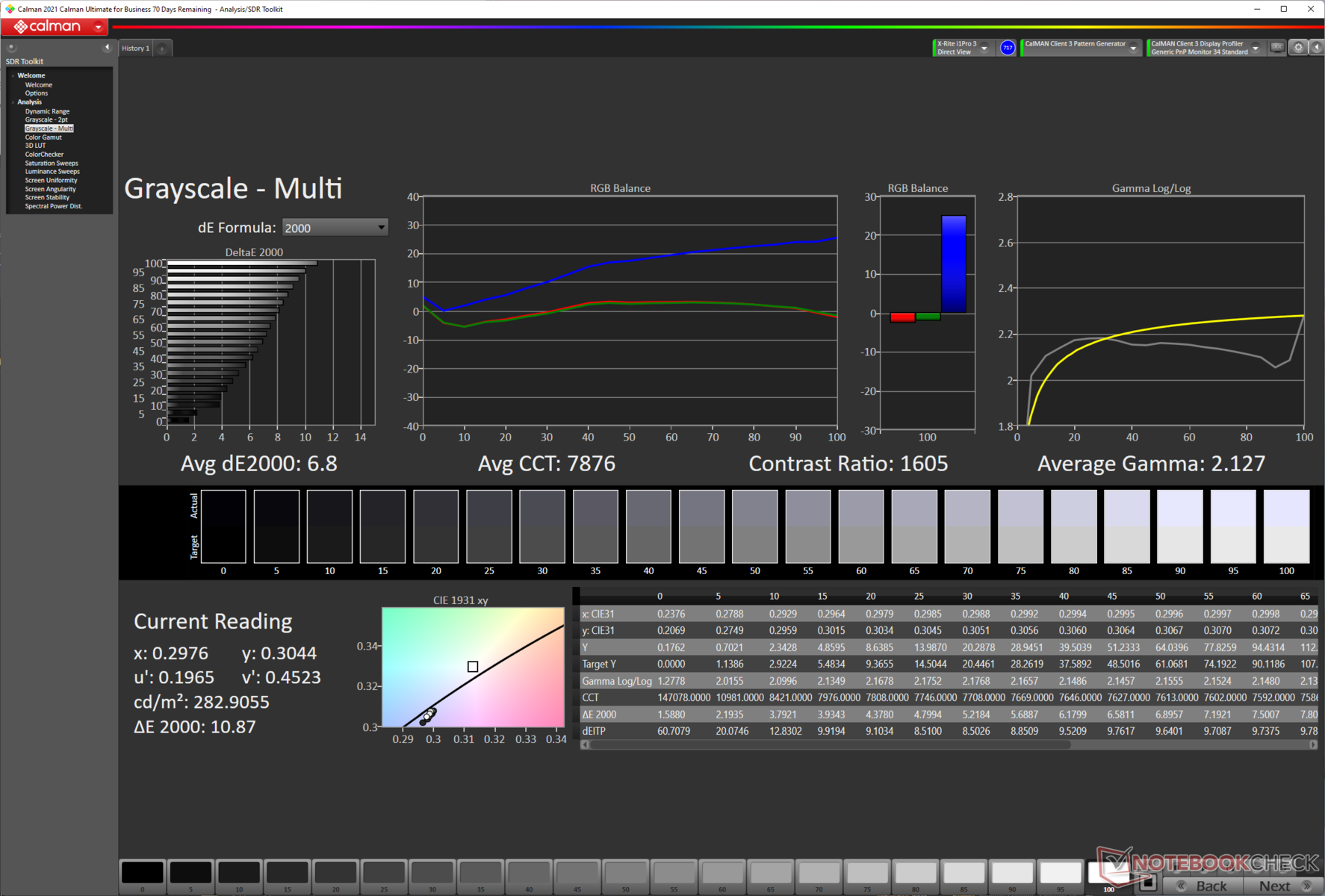
Task: Switch to the History 1 tab
Action: pyautogui.click(x=135, y=49)
